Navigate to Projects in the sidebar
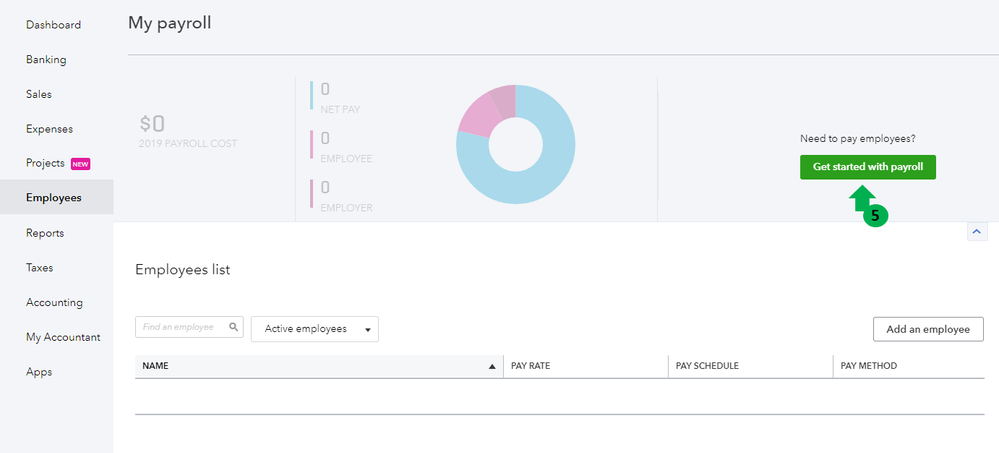Viewport: 999px width, 453px height. pos(46,163)
